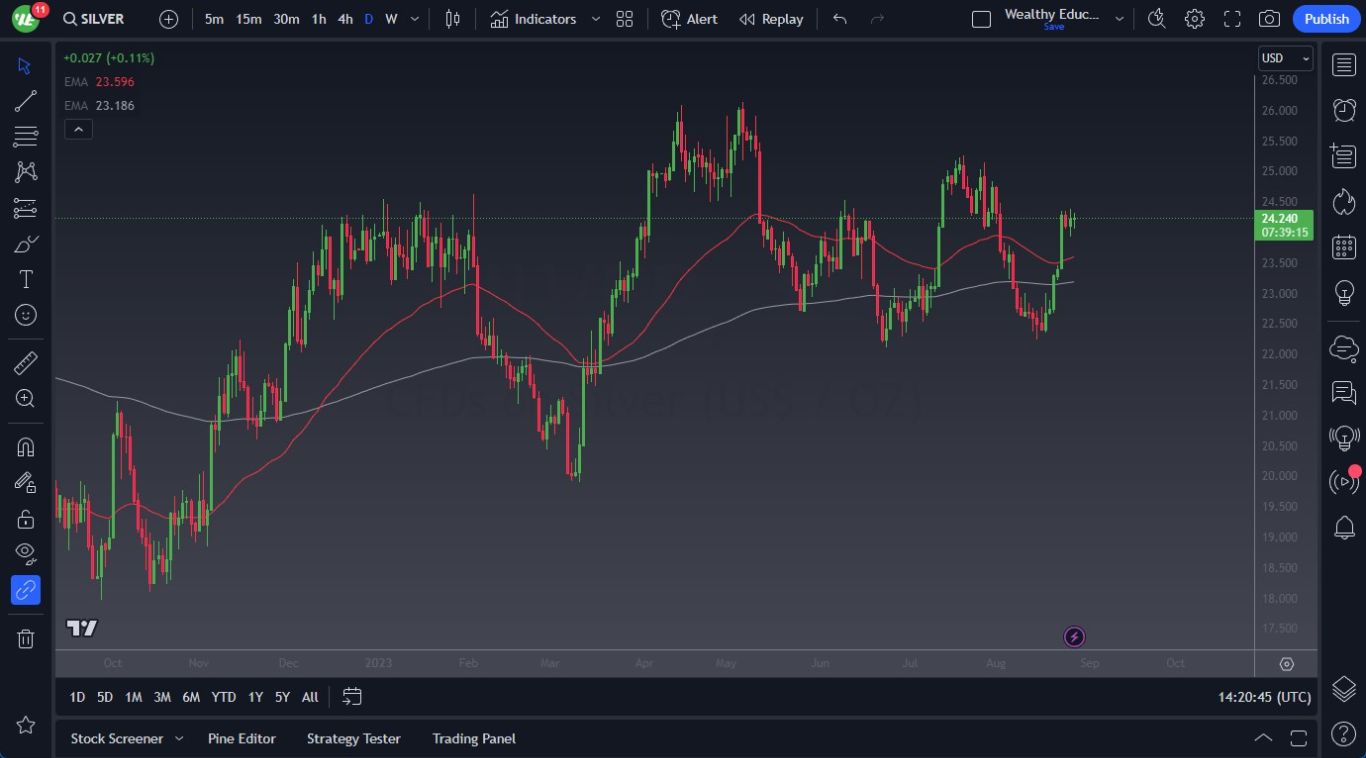Select the trend line drawing tool
This screenshot has width=1366, height=758.
coord(26,101)
